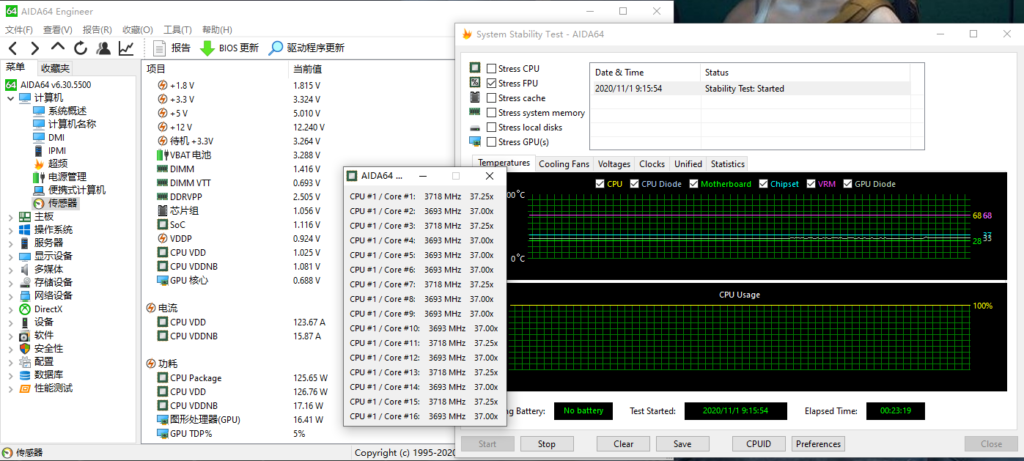Click the Stop button
The height and width of the screenshot is (461, 1024).
pyautogui.click(x=546, y=444)
